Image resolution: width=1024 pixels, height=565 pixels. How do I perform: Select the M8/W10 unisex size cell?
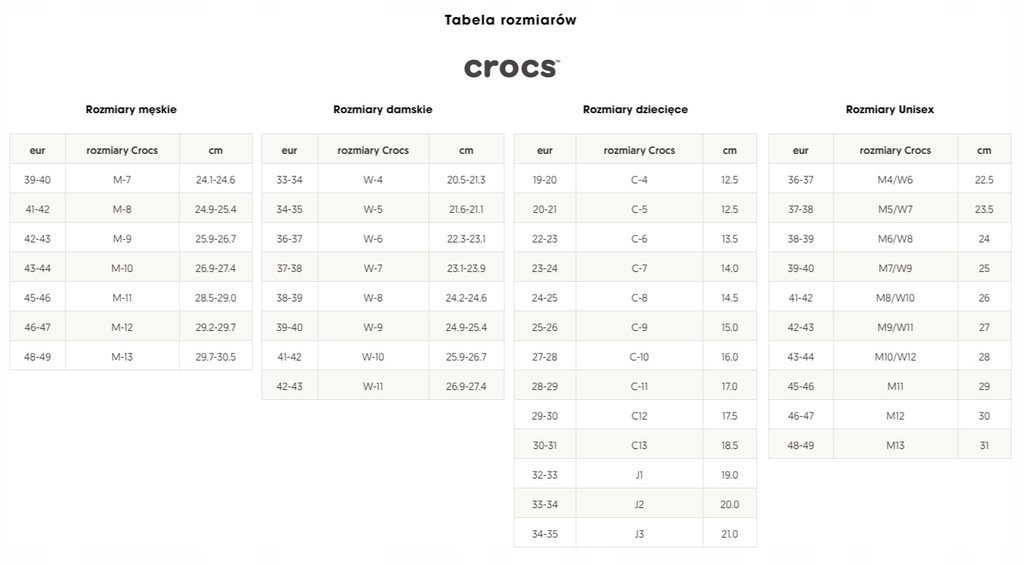[x=895, y=298]
